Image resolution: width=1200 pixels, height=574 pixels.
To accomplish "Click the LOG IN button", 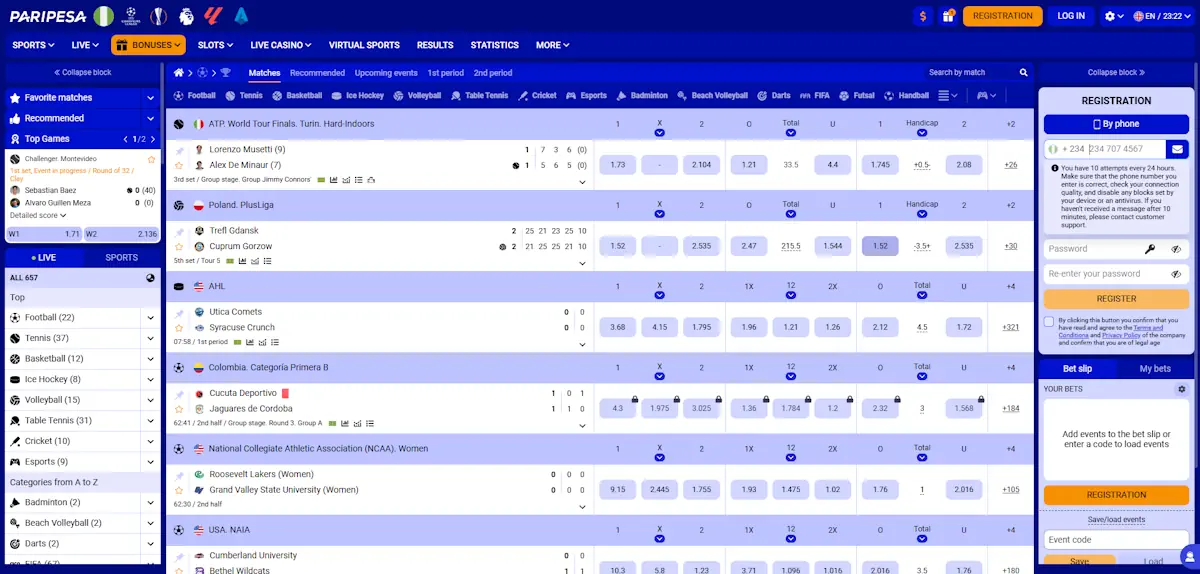I will 1071,16.
